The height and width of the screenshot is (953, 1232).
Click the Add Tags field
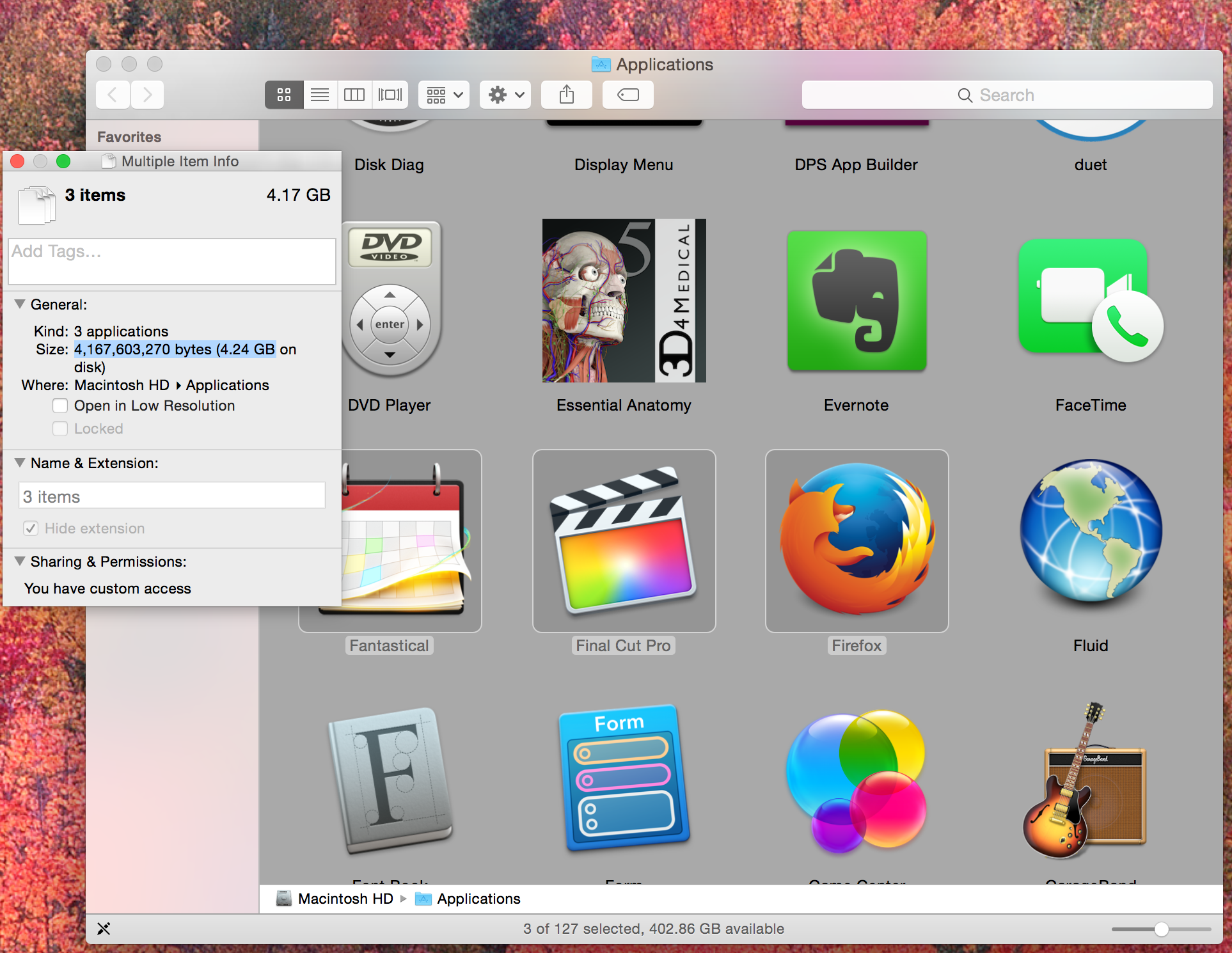[172, 262]
